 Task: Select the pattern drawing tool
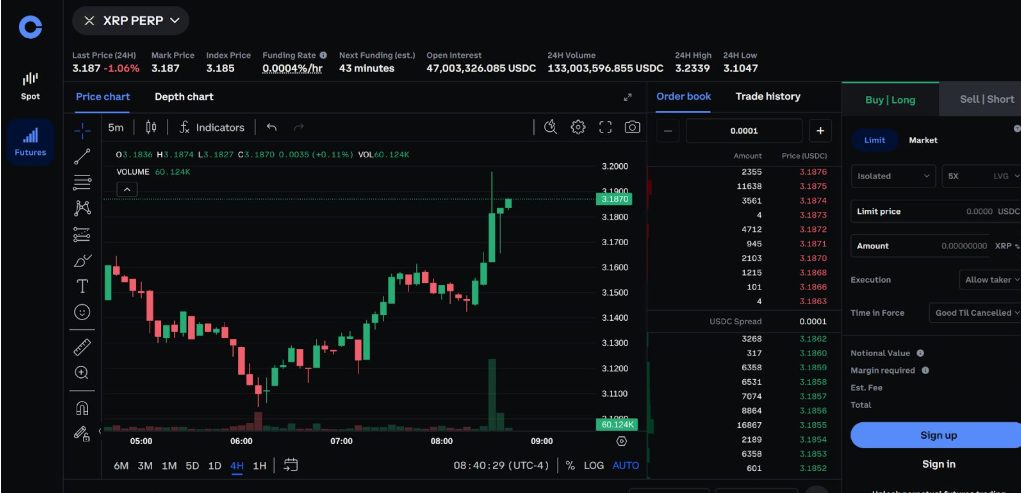82,208
